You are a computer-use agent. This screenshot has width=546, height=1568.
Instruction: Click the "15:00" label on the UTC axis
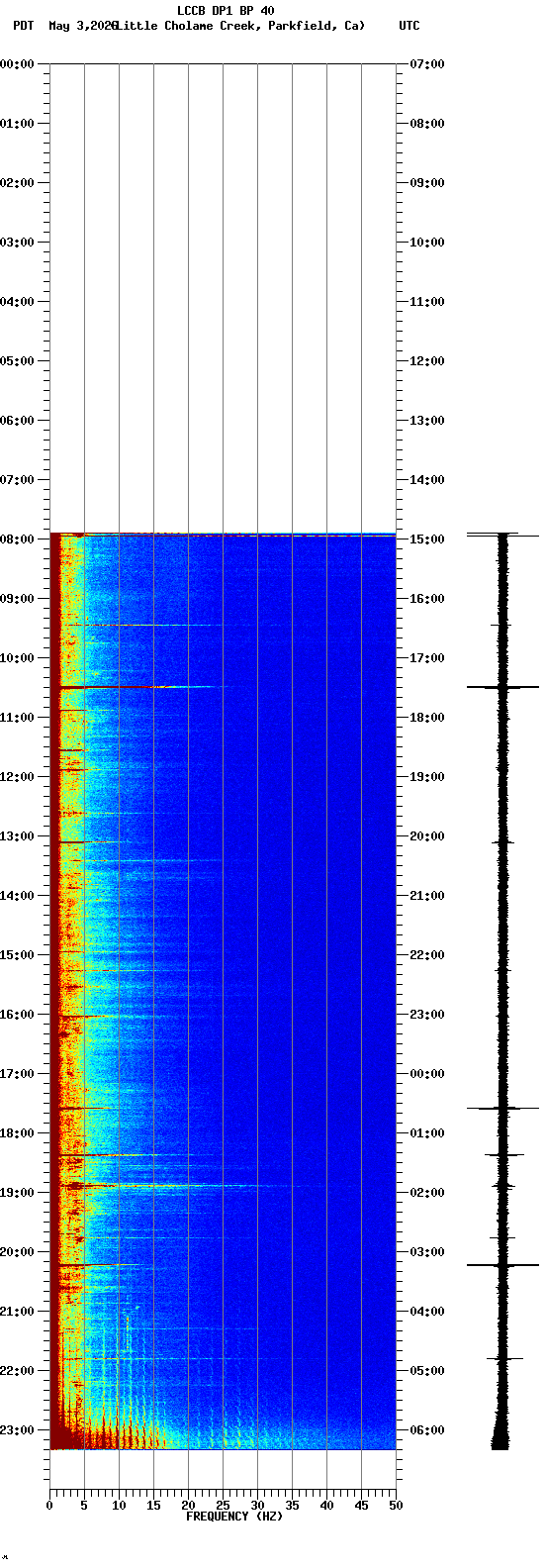(x=427, y=539)
